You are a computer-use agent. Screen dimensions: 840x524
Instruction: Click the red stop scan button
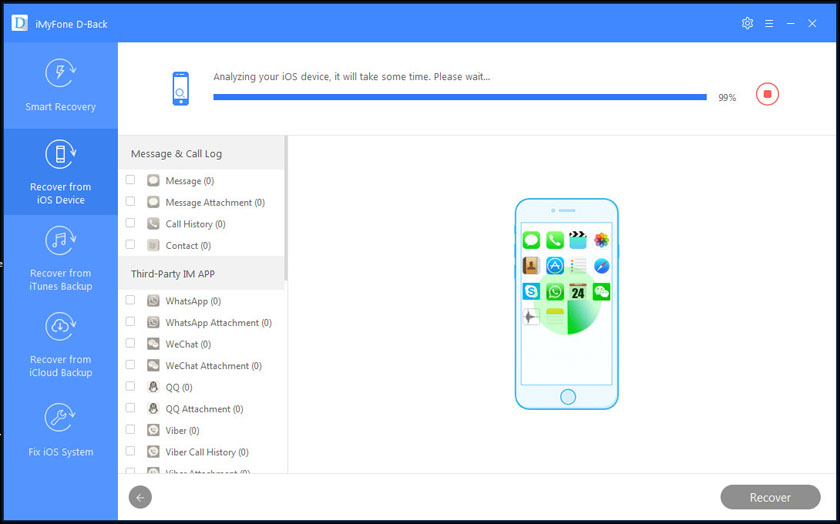[x=767, y=94]
